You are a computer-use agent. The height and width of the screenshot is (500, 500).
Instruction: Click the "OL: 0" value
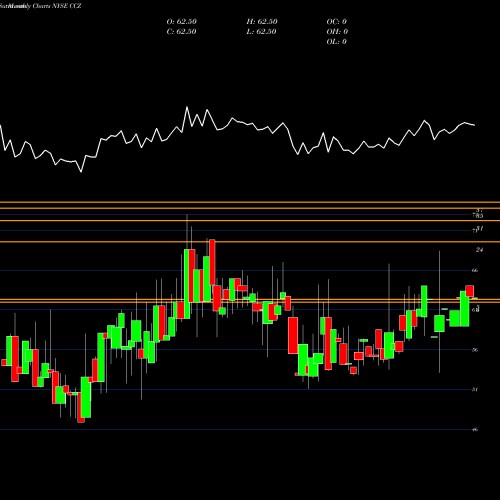[337, 42]
